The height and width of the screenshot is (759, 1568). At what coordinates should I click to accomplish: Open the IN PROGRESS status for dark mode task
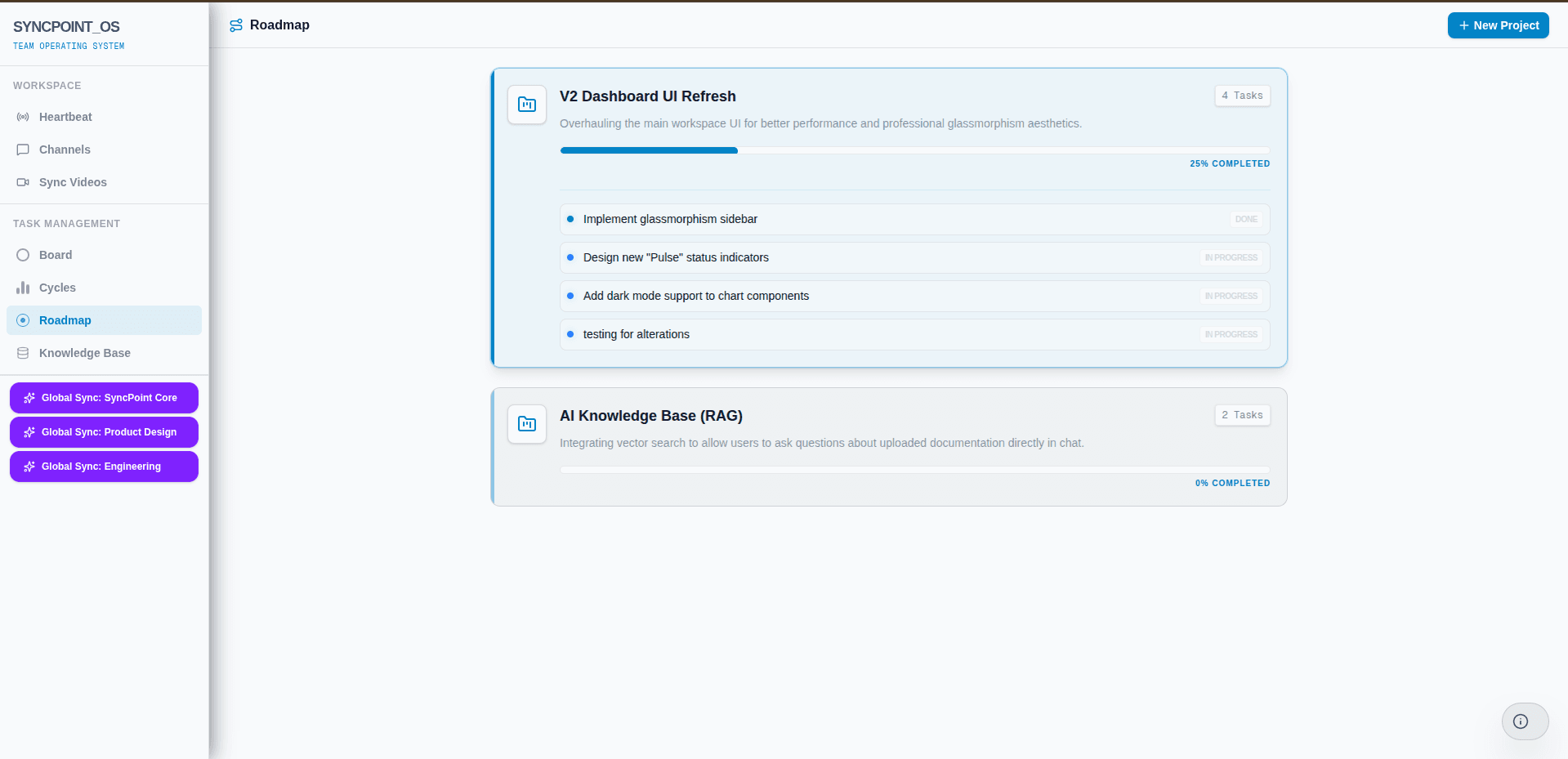click(1231, 296)
